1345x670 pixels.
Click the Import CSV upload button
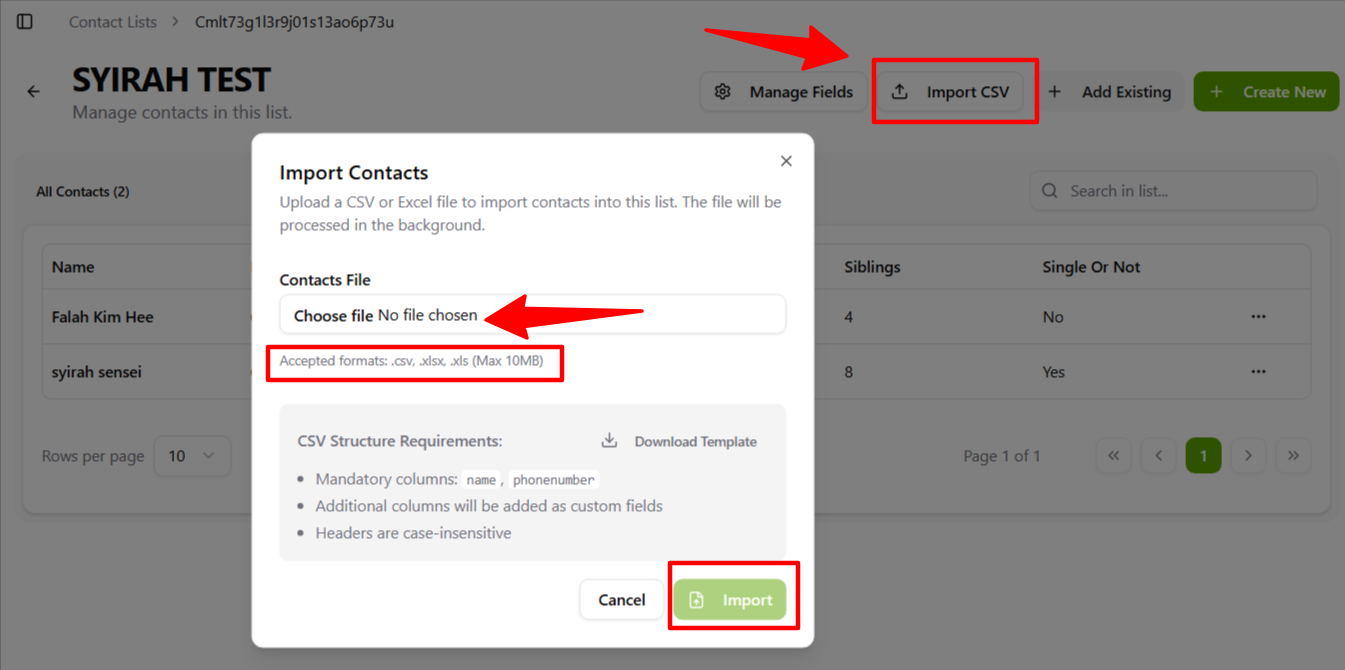951,92
